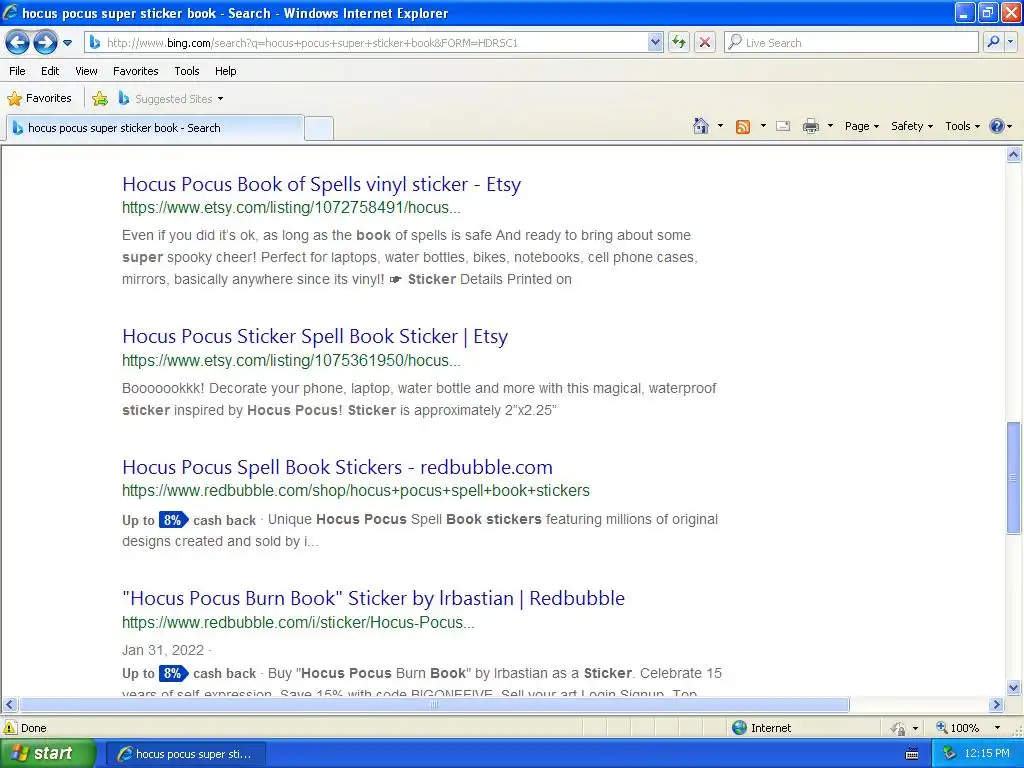Viewport: 1024px width, 768px height.
Task: Click the system tray safely remove hardware icon
Action: tap(950, 754)
